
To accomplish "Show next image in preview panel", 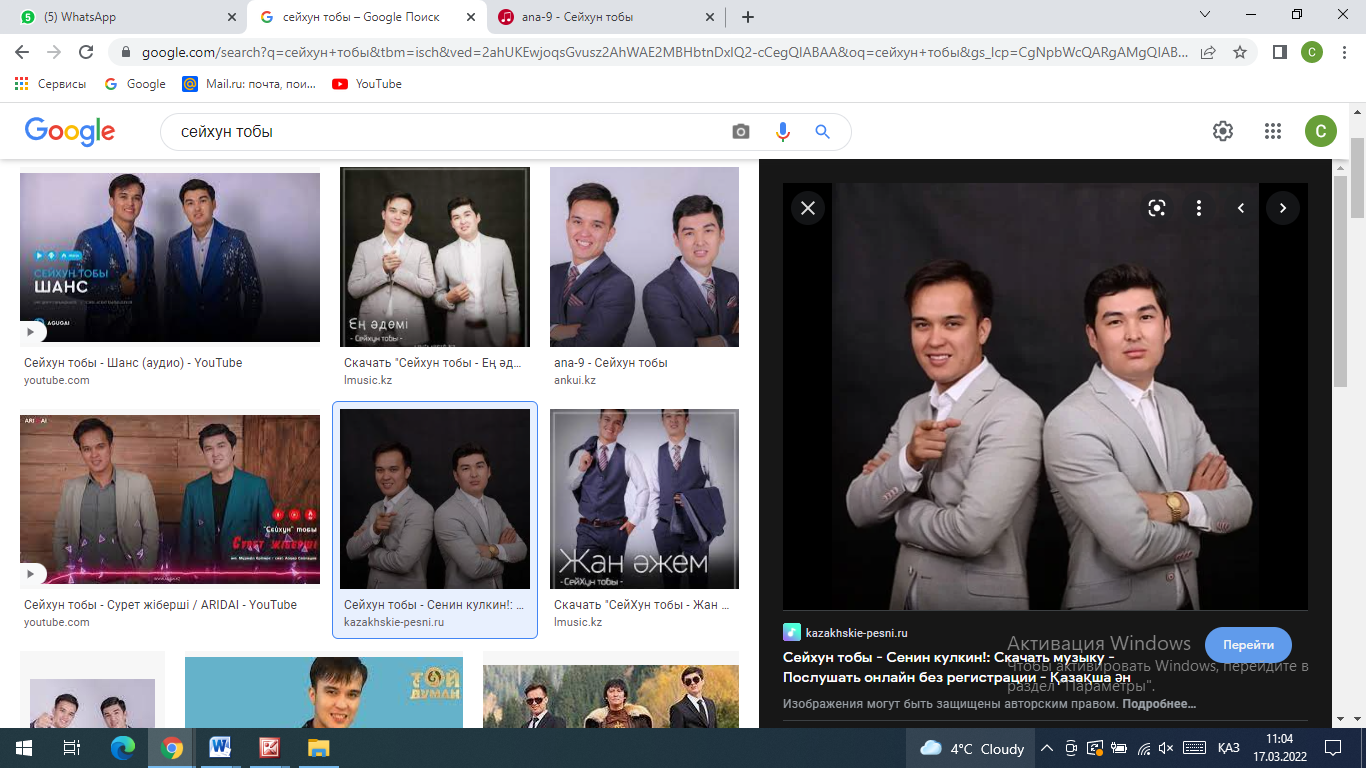I will coord(1283,208).
